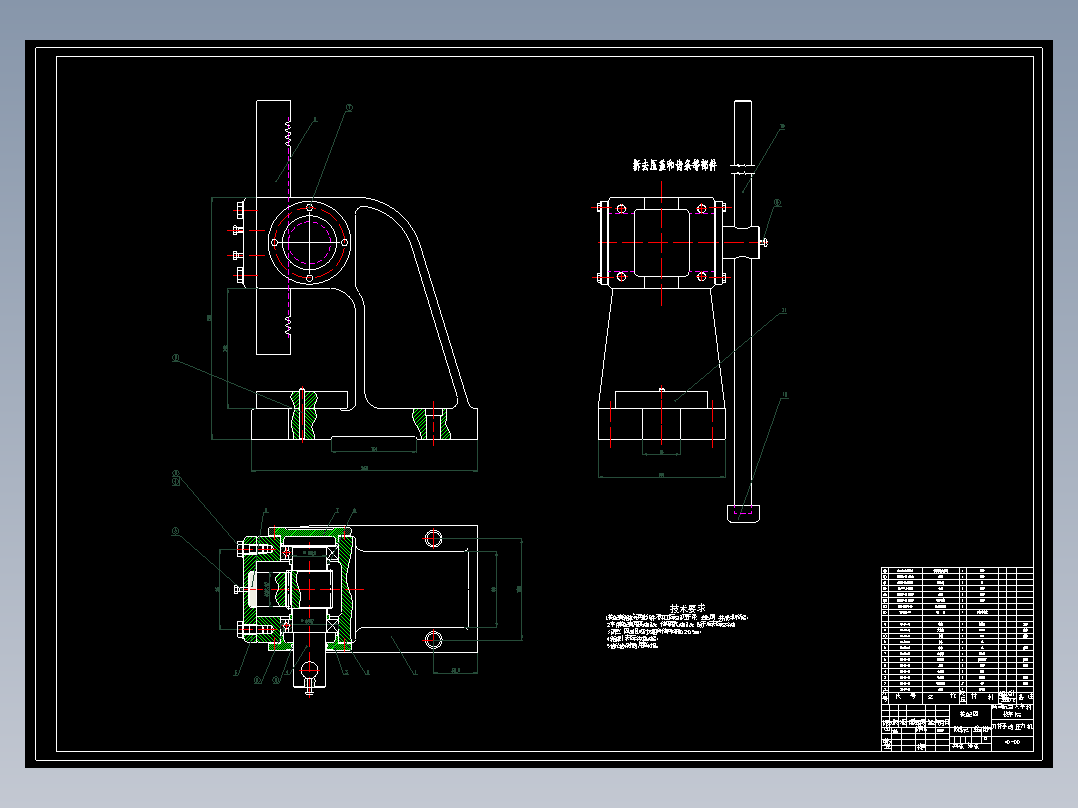Select the 拆去压盖和齿条等部件 view note
The height and width of the screenshot is (808, 1078).
pyautogui.click(x=674, y=165)
